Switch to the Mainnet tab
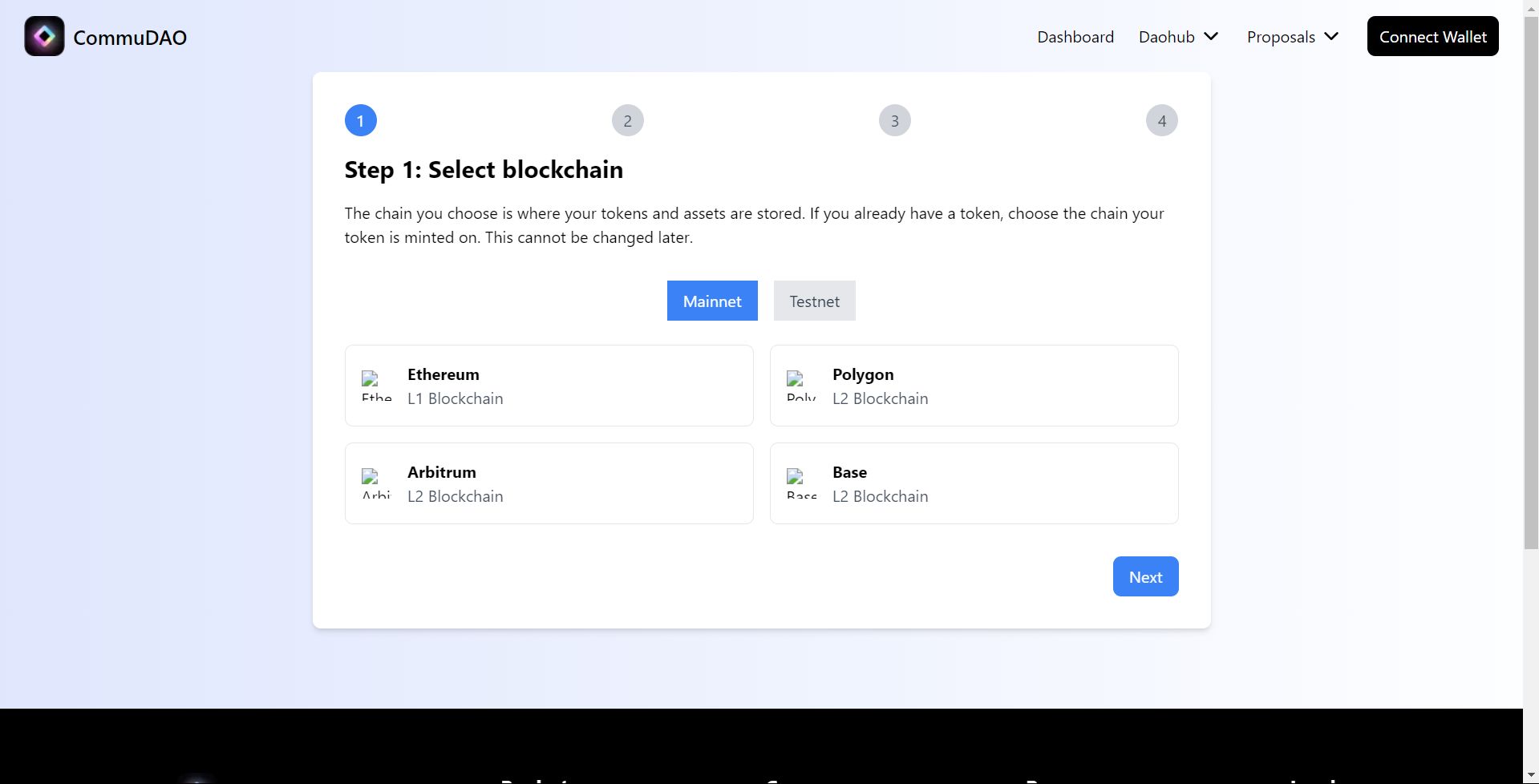This screenshot has height=784, width=1539. [712, 301]
